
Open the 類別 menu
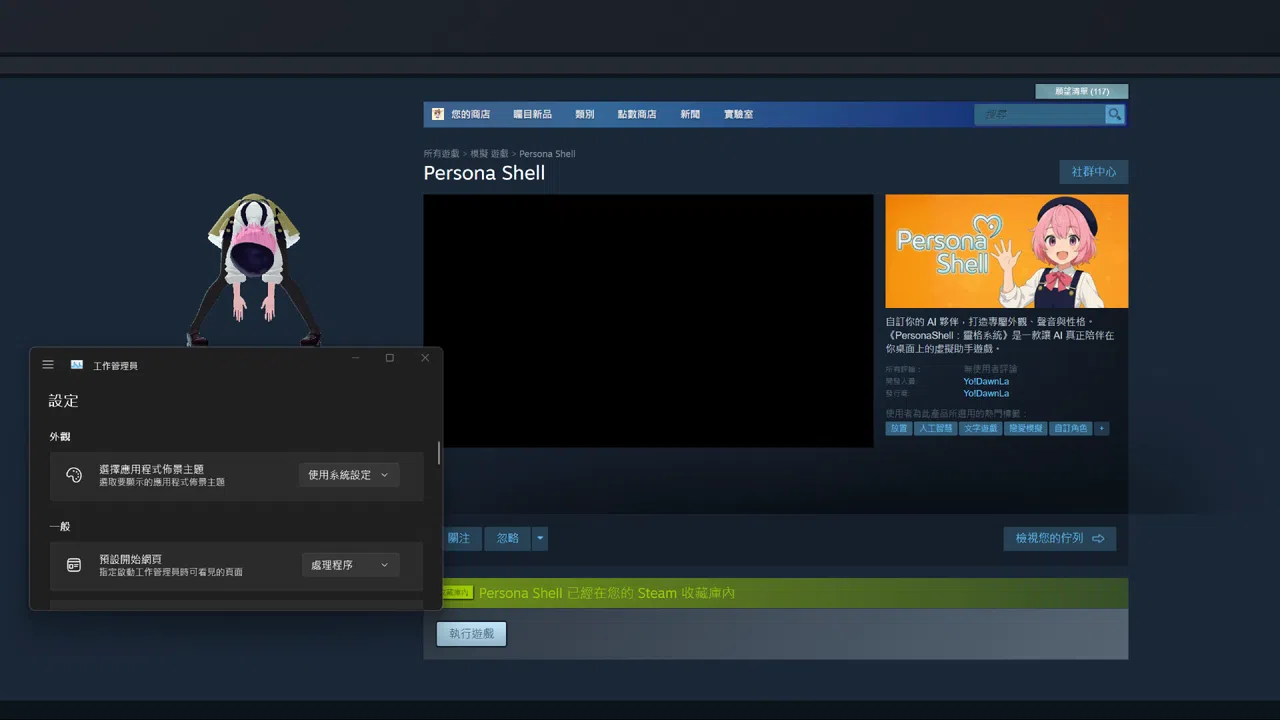pyautogui.click(x=584, y=114)
